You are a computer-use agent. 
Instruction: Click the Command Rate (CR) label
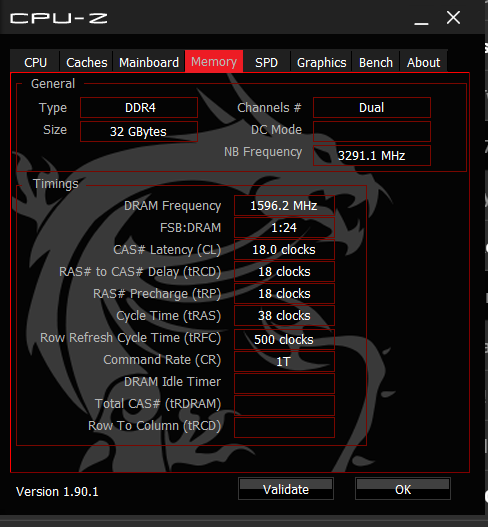[x=162, y=360]
